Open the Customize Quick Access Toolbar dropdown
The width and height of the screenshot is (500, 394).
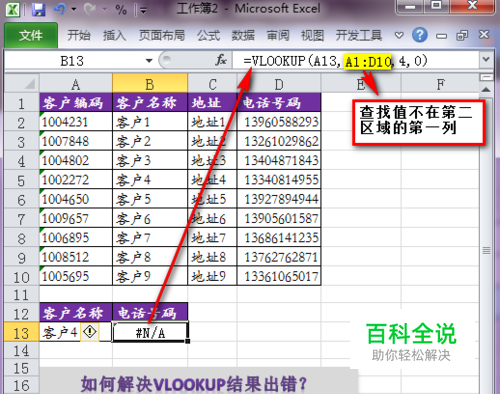[x=143, y=11]
